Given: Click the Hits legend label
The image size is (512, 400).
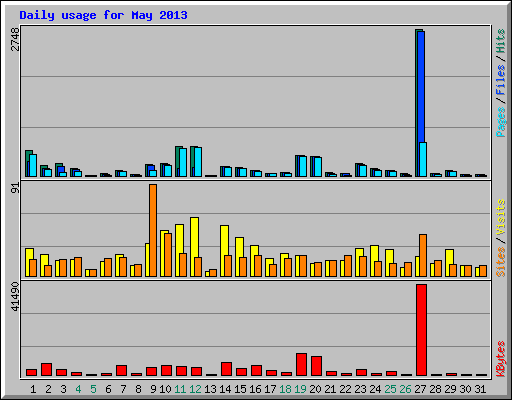Looking at the screenshot, I should tap(501, 41).
